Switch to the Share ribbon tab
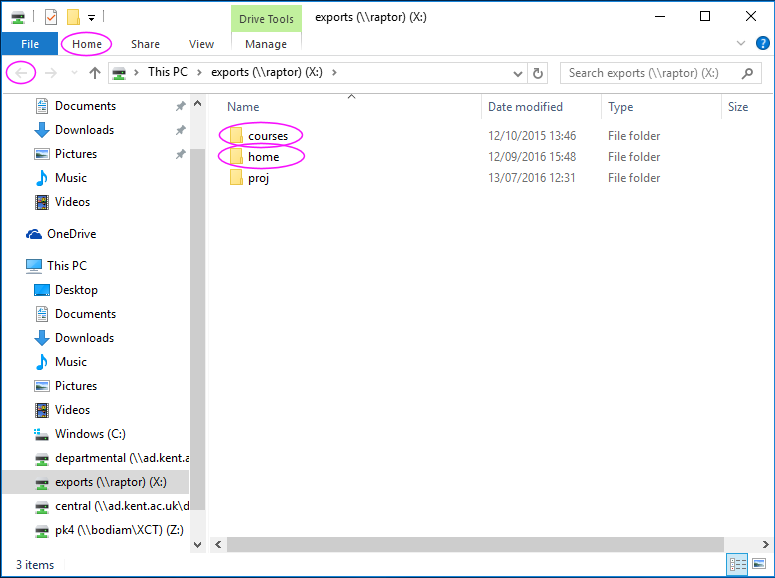This screenshot has width=775, height=578. pyautogui.click(x=145, y=44)
